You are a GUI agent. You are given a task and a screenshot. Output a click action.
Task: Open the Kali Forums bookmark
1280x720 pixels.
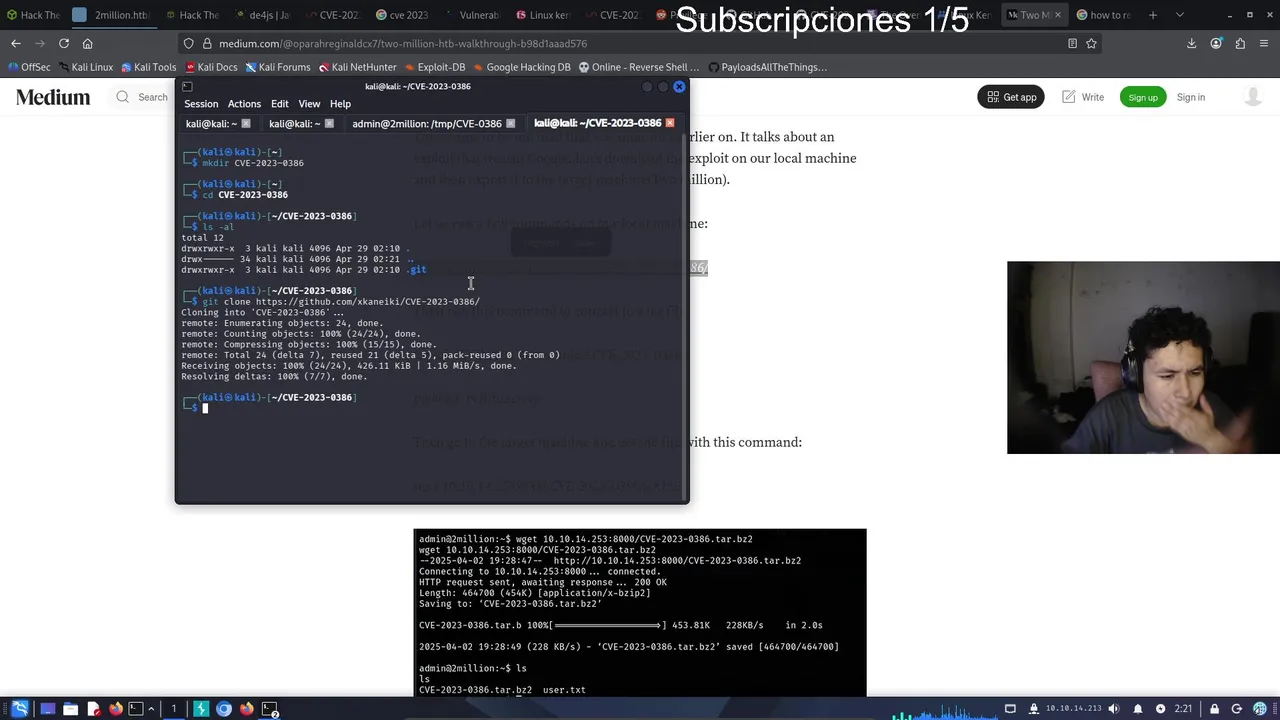click(278, 67)
